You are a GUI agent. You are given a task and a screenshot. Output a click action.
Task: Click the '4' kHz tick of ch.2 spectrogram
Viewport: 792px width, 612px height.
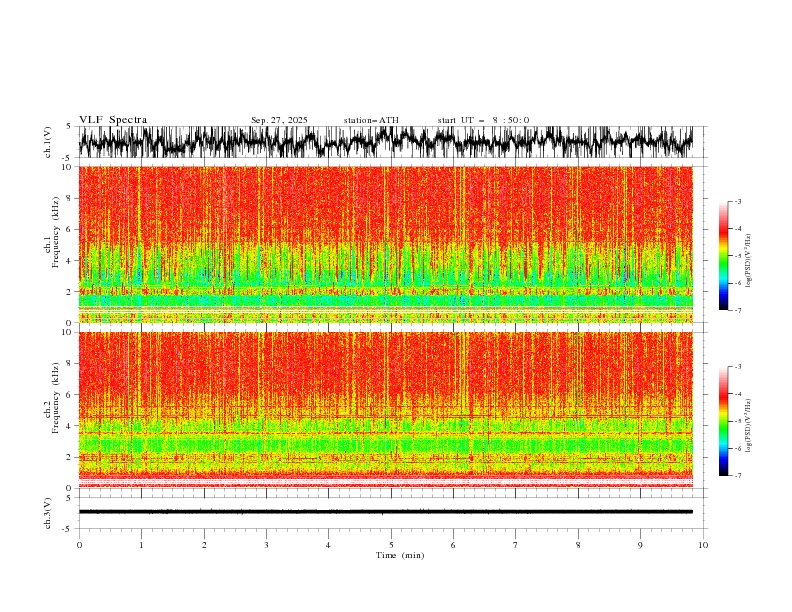point(70,426)
